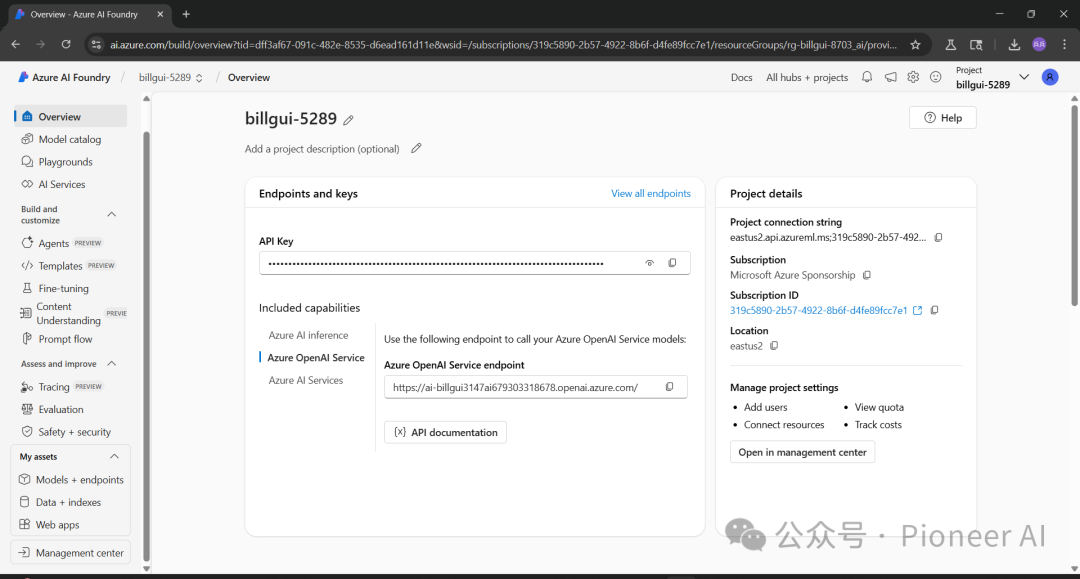Collapse the My assets section
The width and height of the screenshot is (1080, 579).
114,456
